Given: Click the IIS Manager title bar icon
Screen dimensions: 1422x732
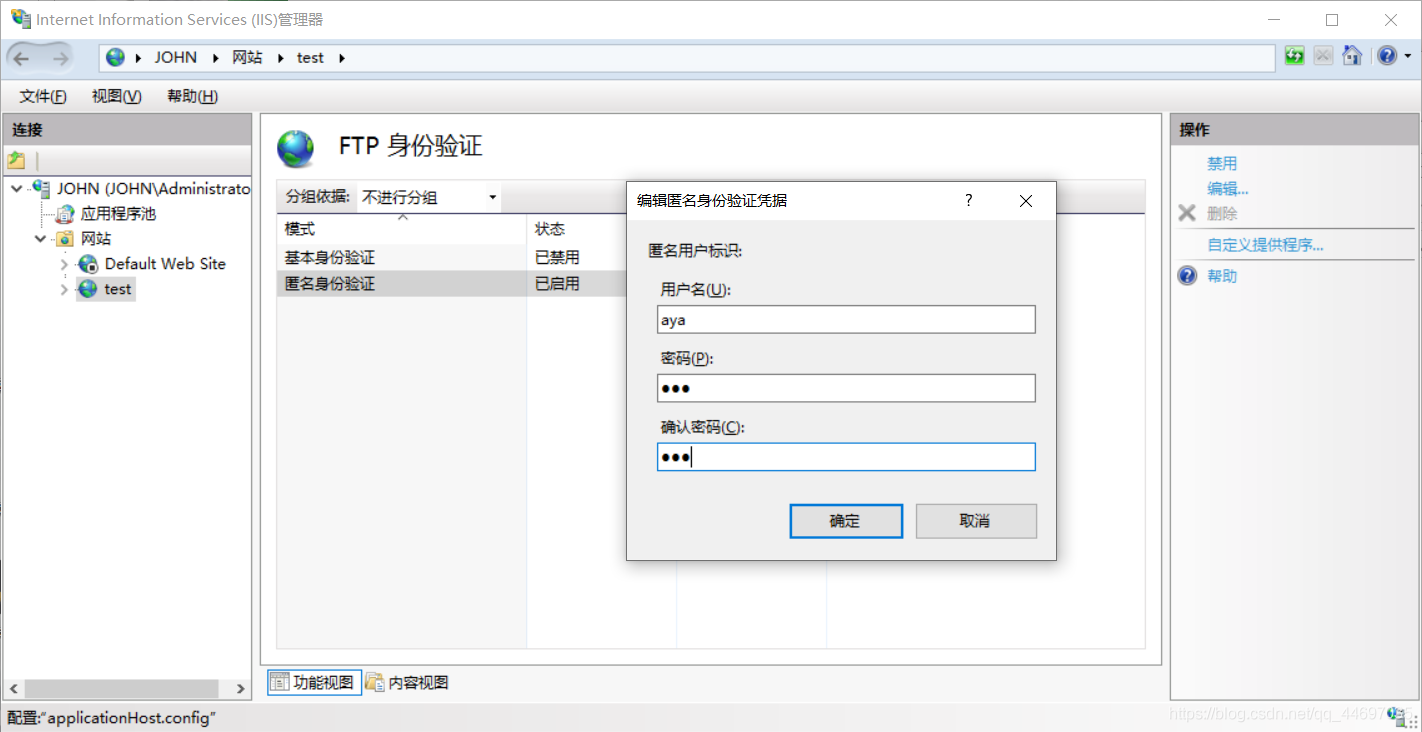Looking at the screenshot, I should point(20,19).
